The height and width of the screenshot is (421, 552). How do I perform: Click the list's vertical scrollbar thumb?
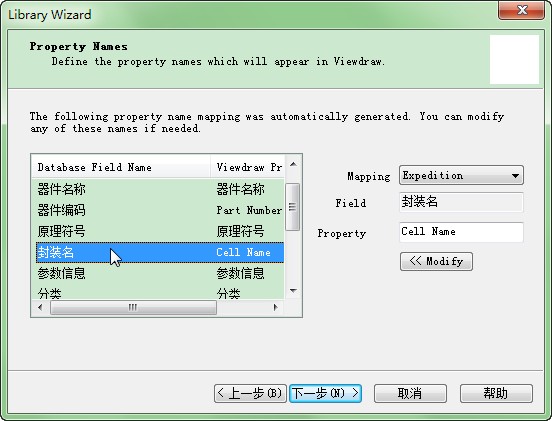coord(293,207)
